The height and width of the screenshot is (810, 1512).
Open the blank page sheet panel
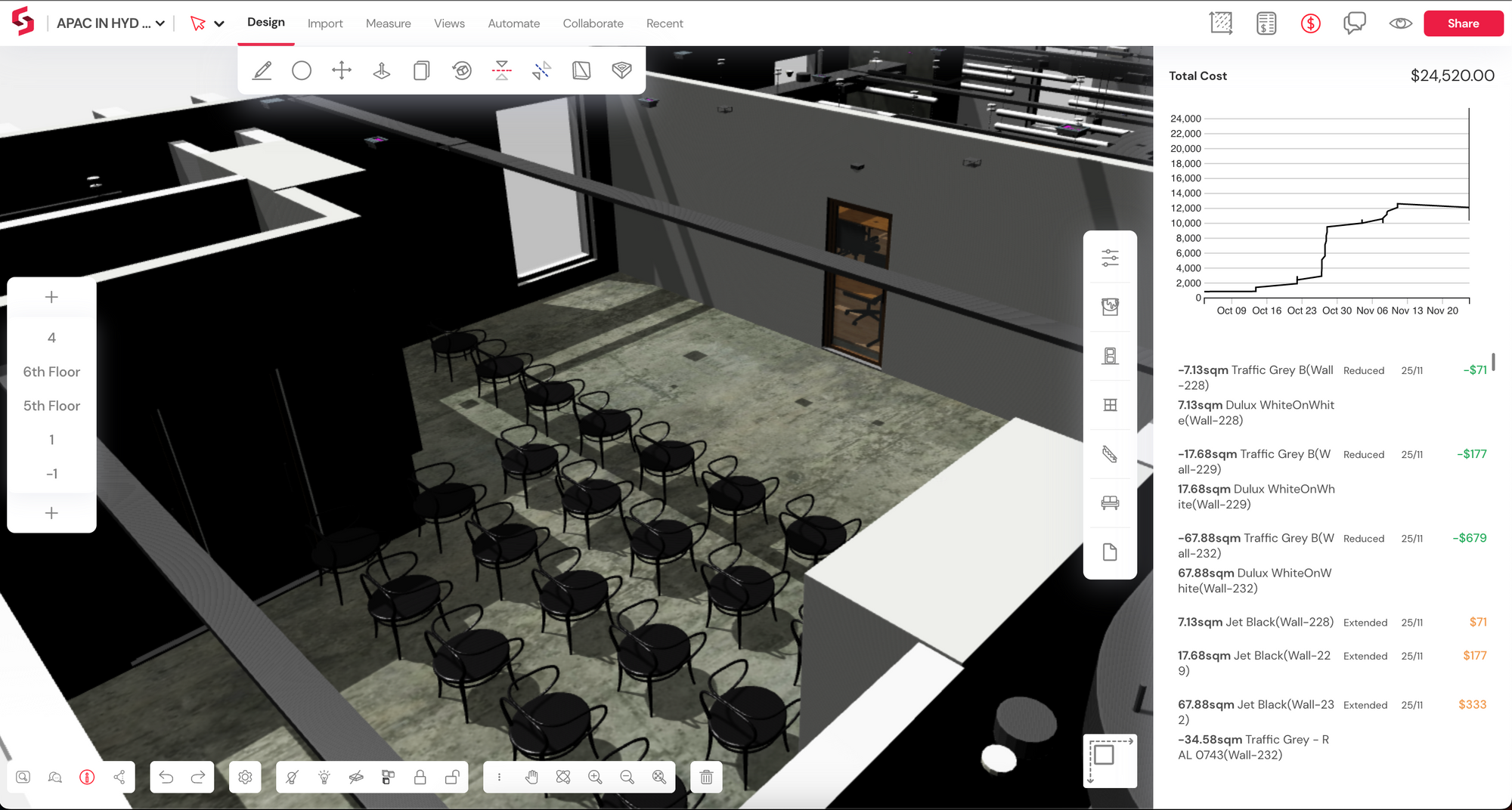click(x=1110, y=552)
